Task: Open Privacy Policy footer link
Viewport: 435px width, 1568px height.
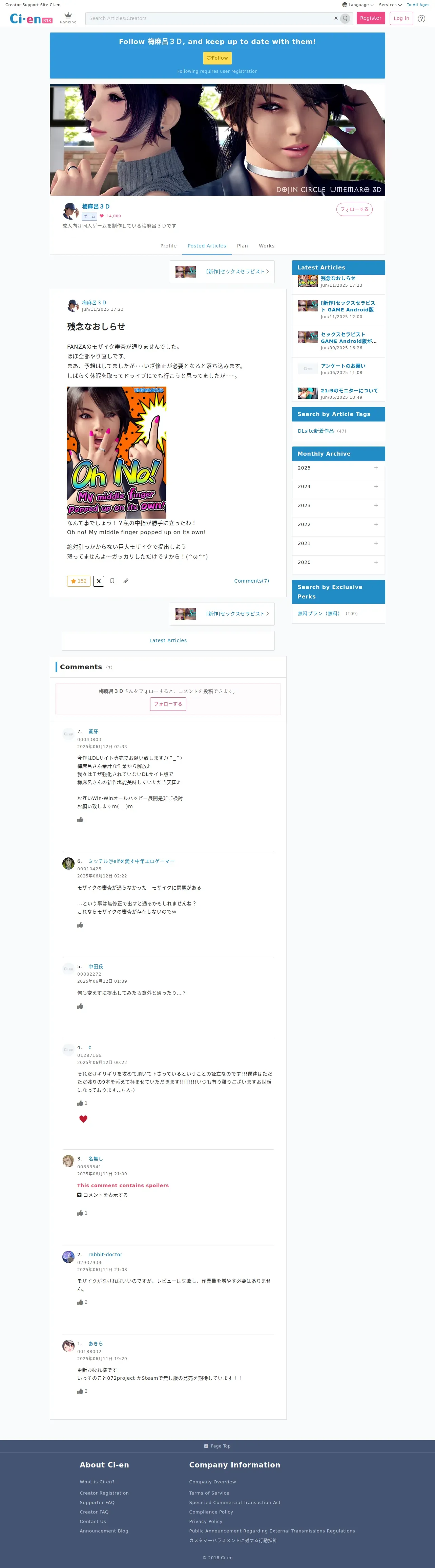Action: (x=206, y=1521)
